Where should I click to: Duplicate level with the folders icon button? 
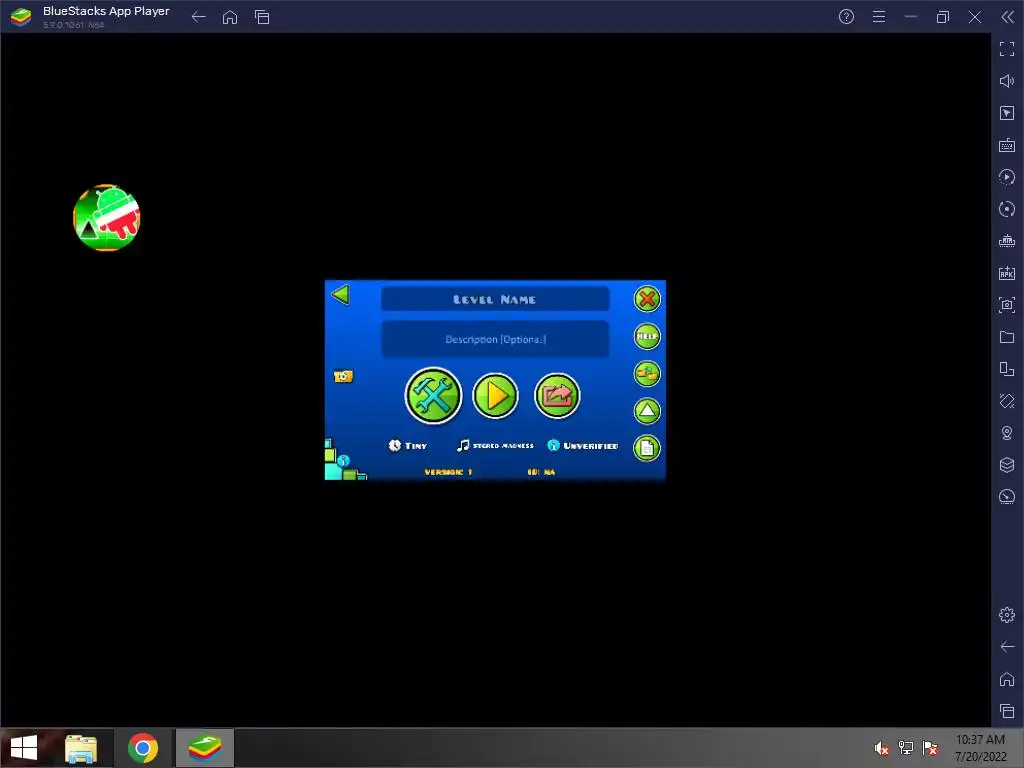click(647, 374)
